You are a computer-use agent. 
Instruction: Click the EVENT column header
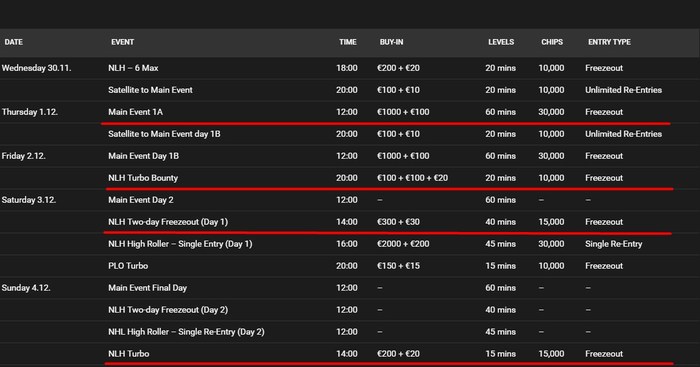[122, 42]
